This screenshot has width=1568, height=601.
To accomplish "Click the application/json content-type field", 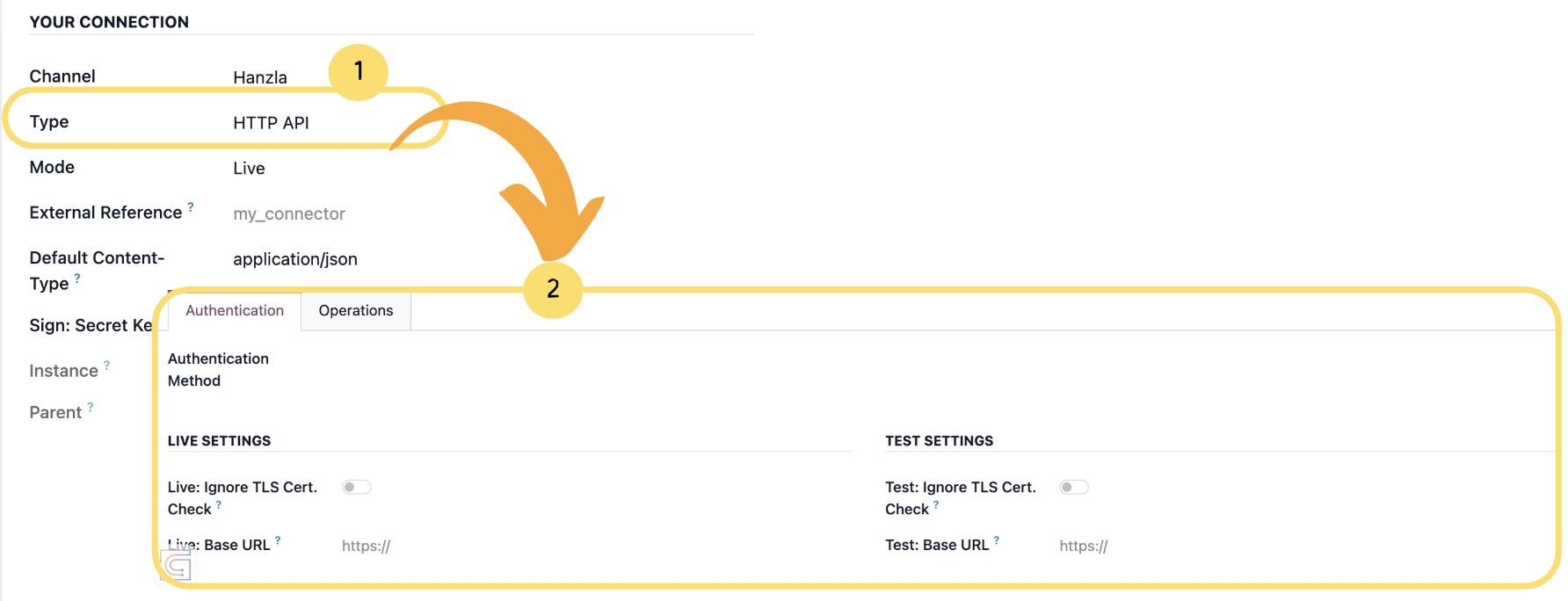I will click(295, 260).
